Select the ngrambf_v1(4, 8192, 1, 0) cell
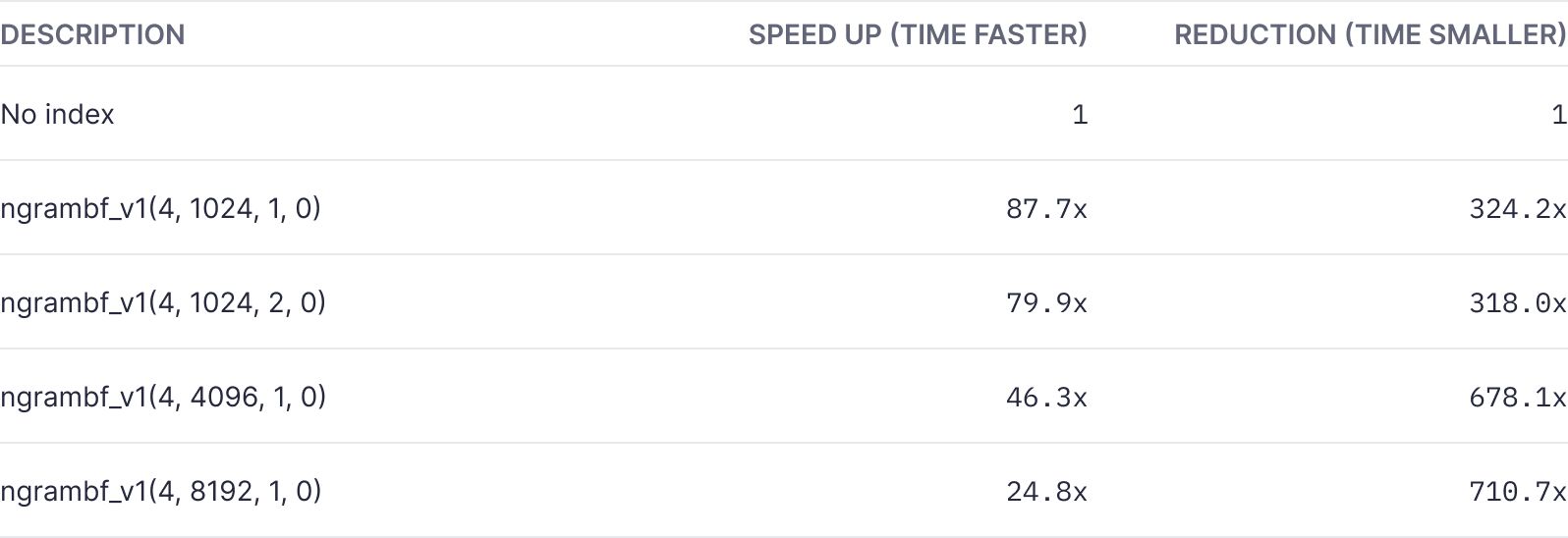 pyautogui.click(x=161, y=491)
